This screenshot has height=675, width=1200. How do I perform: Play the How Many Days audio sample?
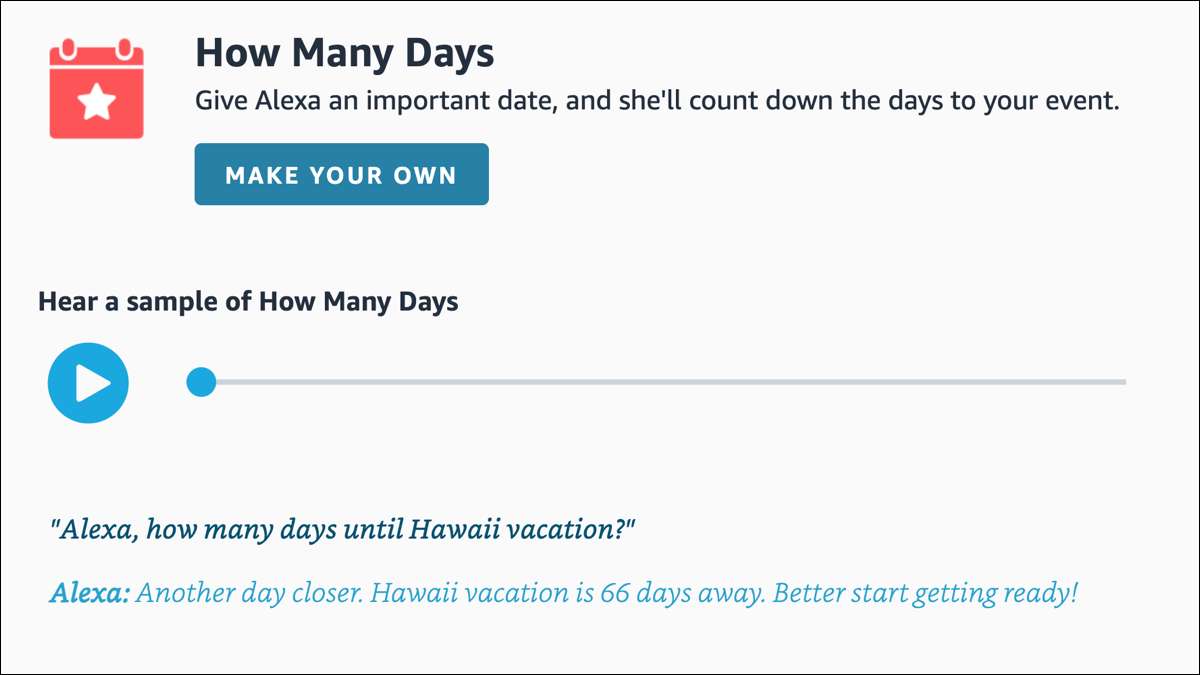tap(88, 382)
